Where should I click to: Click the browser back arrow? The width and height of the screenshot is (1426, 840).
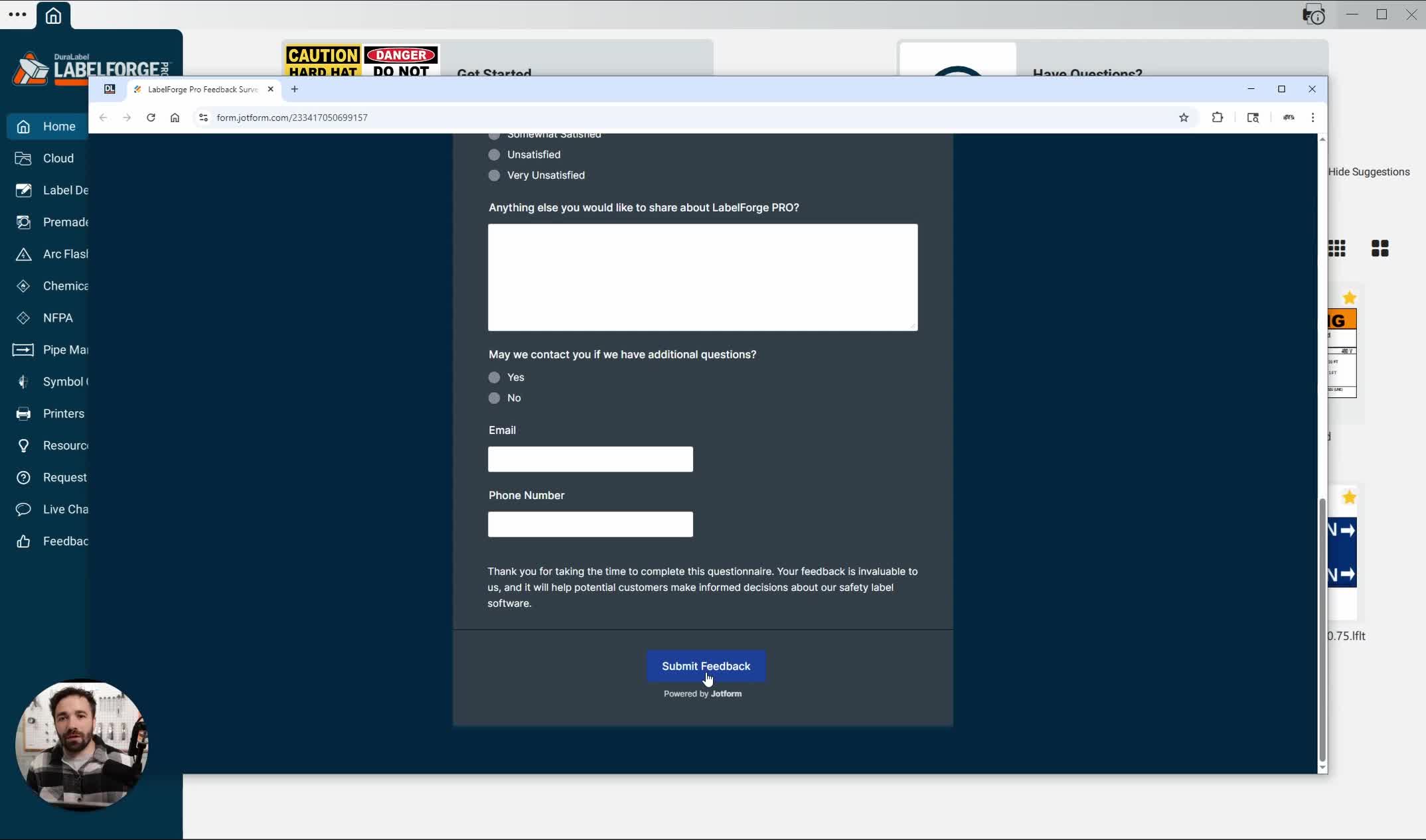[103, 117]
